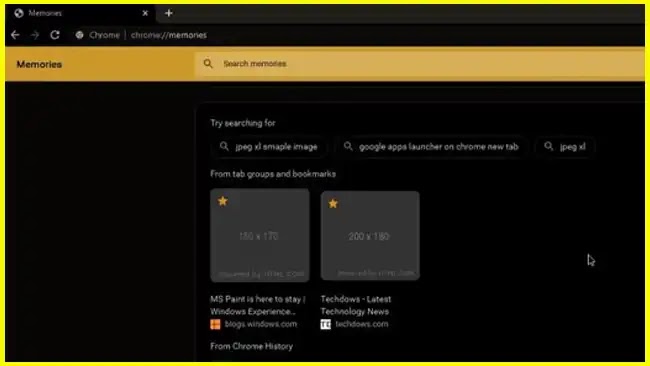Click 'From Chrome History' heading

point(251,347)
